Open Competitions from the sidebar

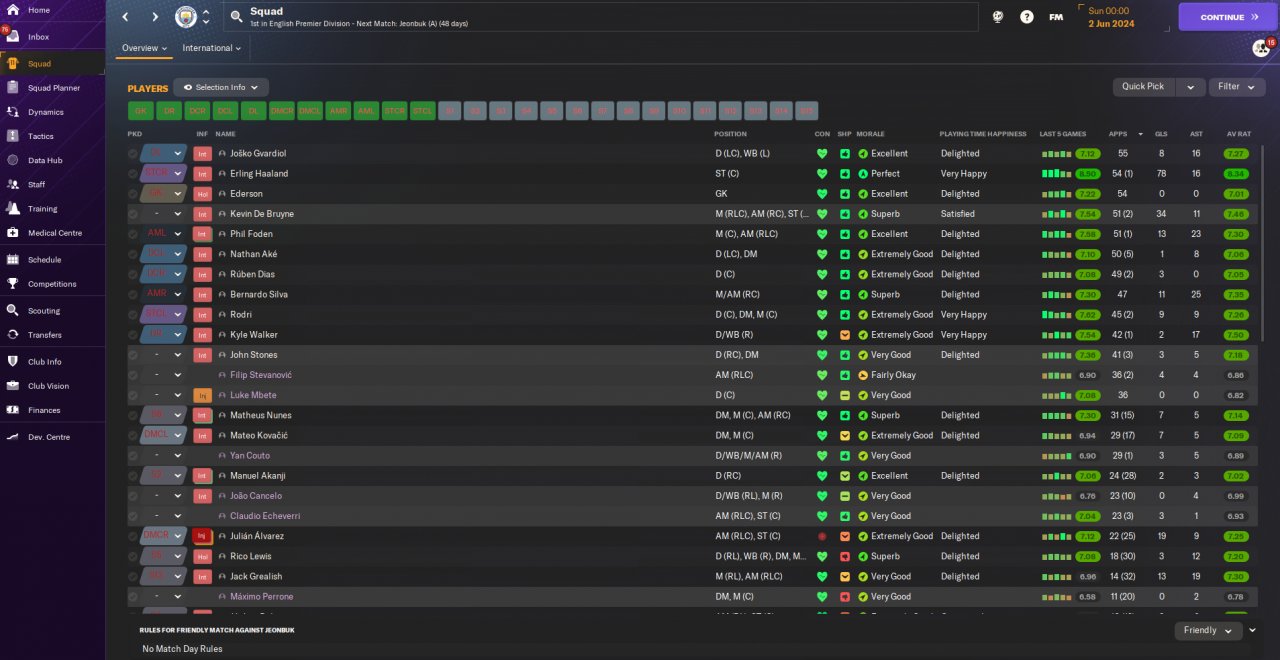coord(52,284)
